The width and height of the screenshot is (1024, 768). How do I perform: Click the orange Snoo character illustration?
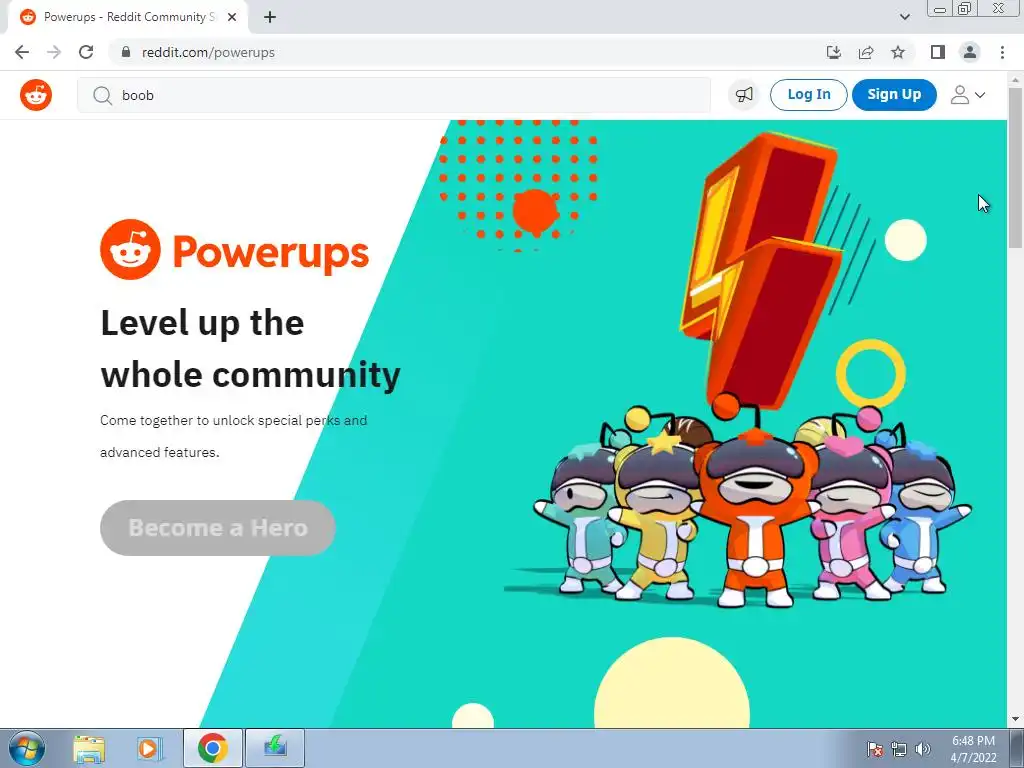tap(754, 500)
